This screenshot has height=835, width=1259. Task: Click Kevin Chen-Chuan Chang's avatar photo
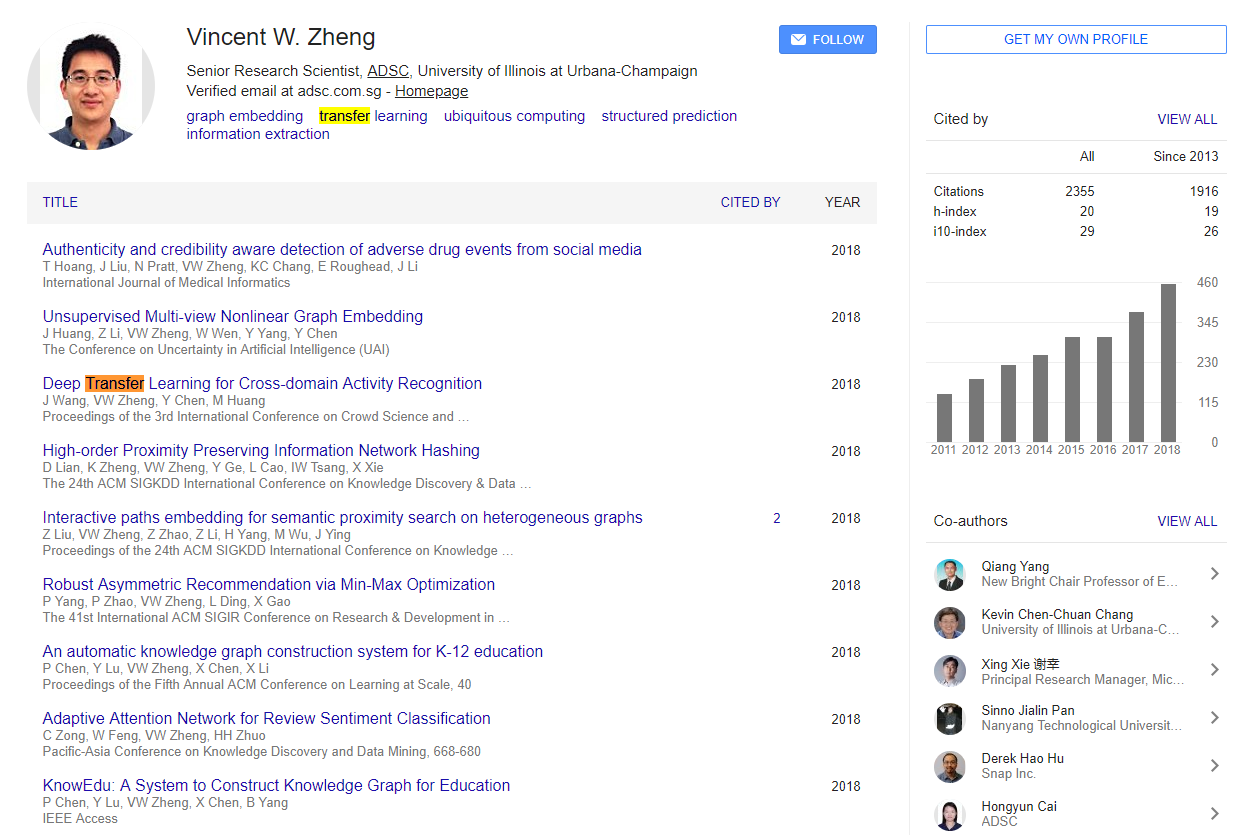tap(949, 622)
